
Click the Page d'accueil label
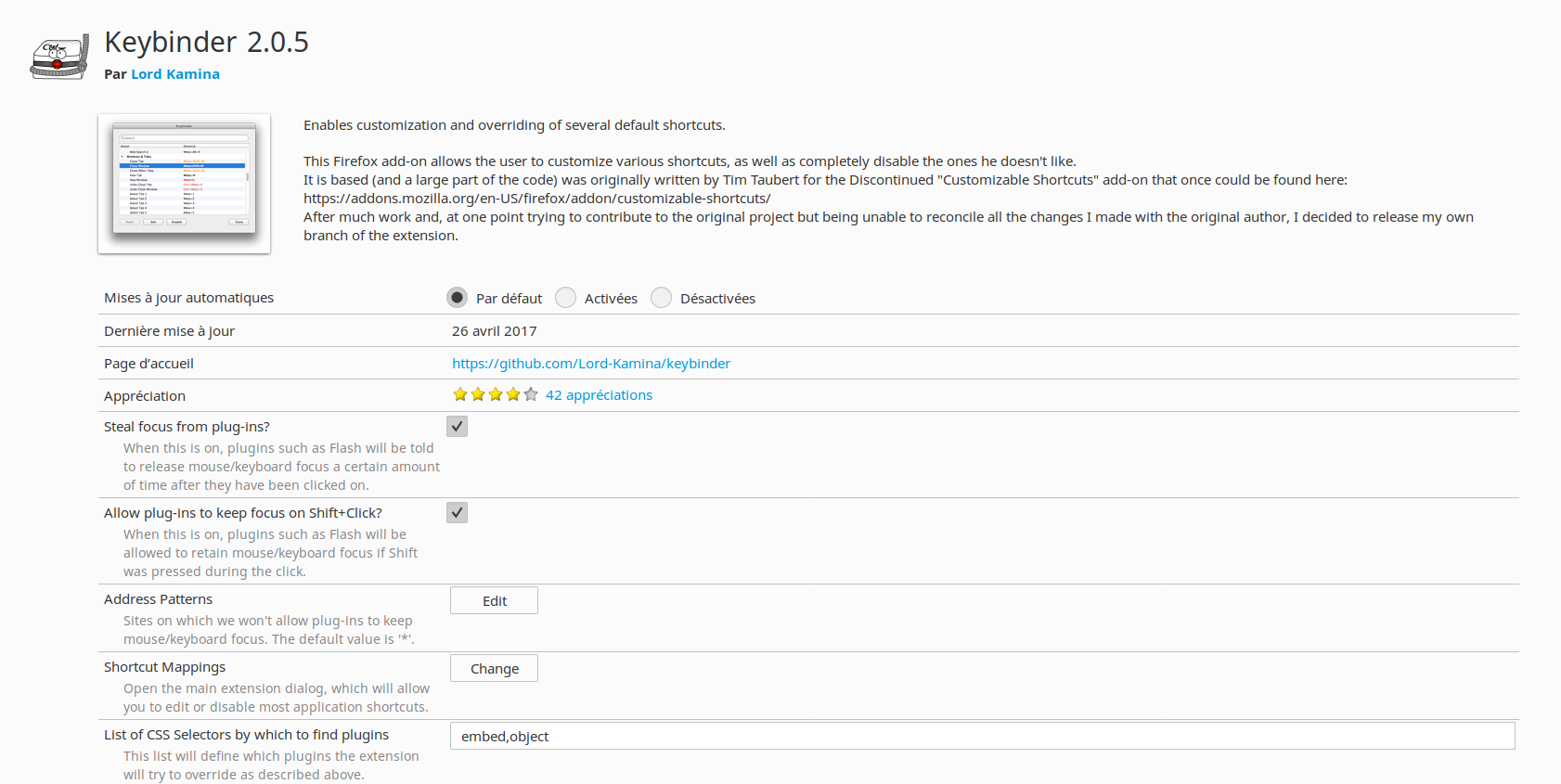(148, 364)
